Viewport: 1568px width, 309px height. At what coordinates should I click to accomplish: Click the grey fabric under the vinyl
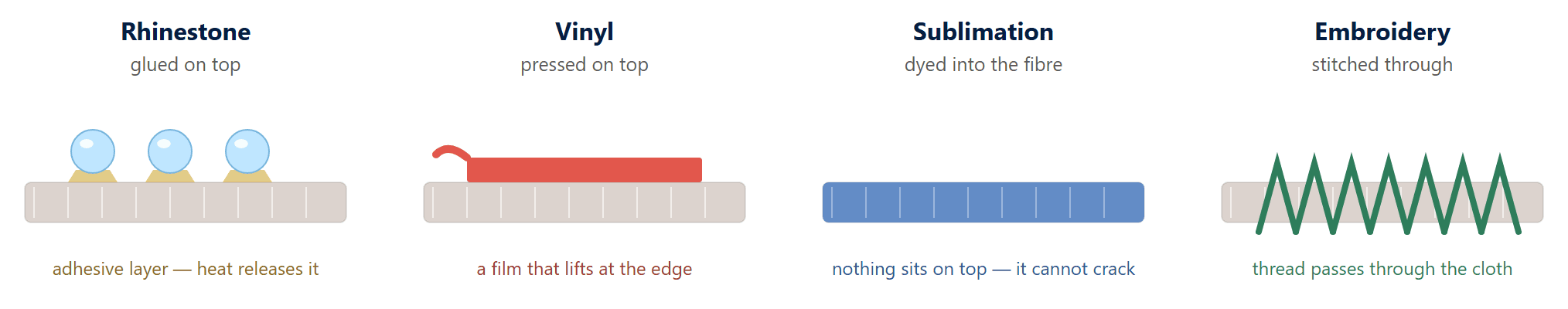585,202
